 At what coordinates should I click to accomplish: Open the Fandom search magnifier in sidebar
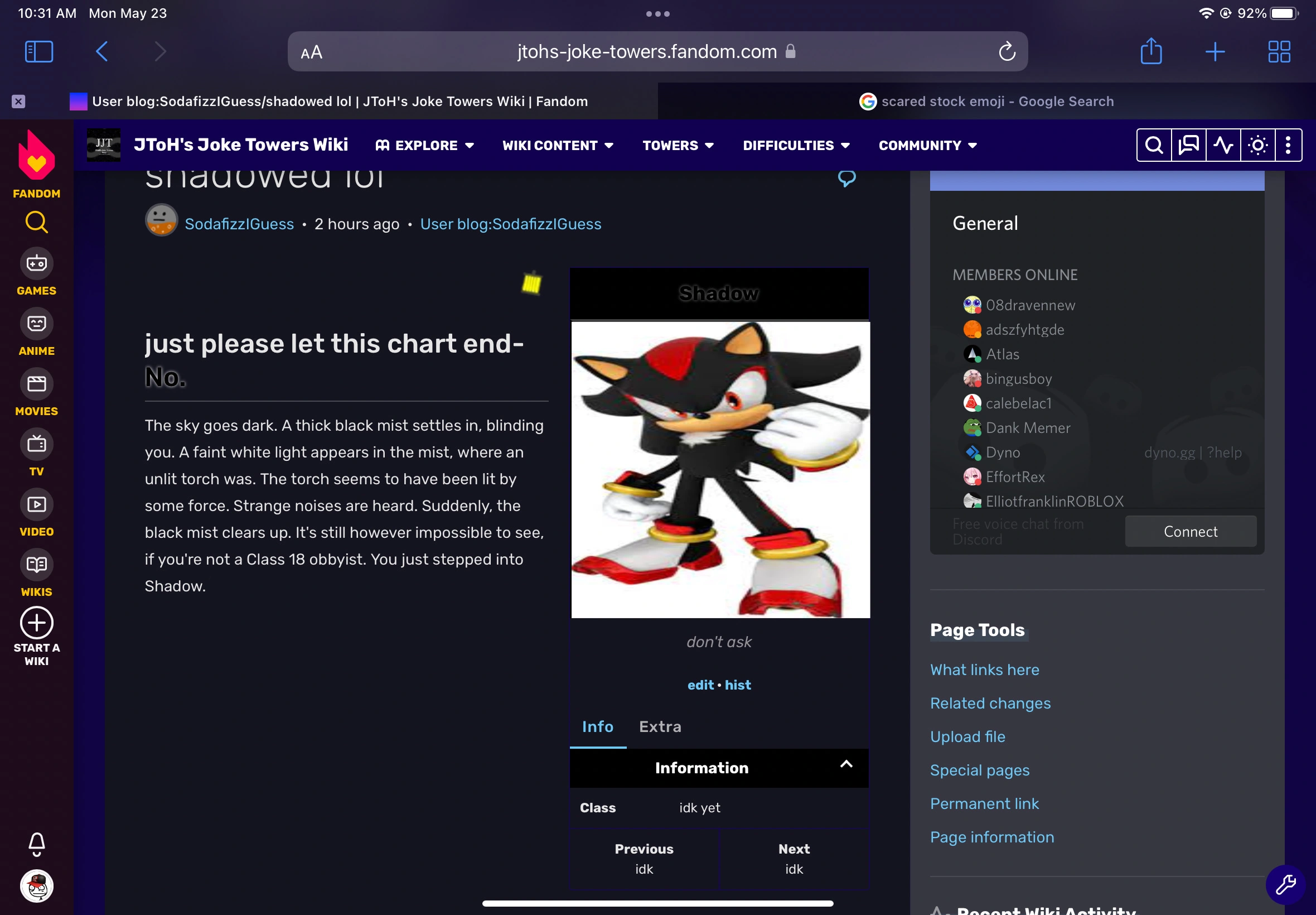[x=37, y=223]
